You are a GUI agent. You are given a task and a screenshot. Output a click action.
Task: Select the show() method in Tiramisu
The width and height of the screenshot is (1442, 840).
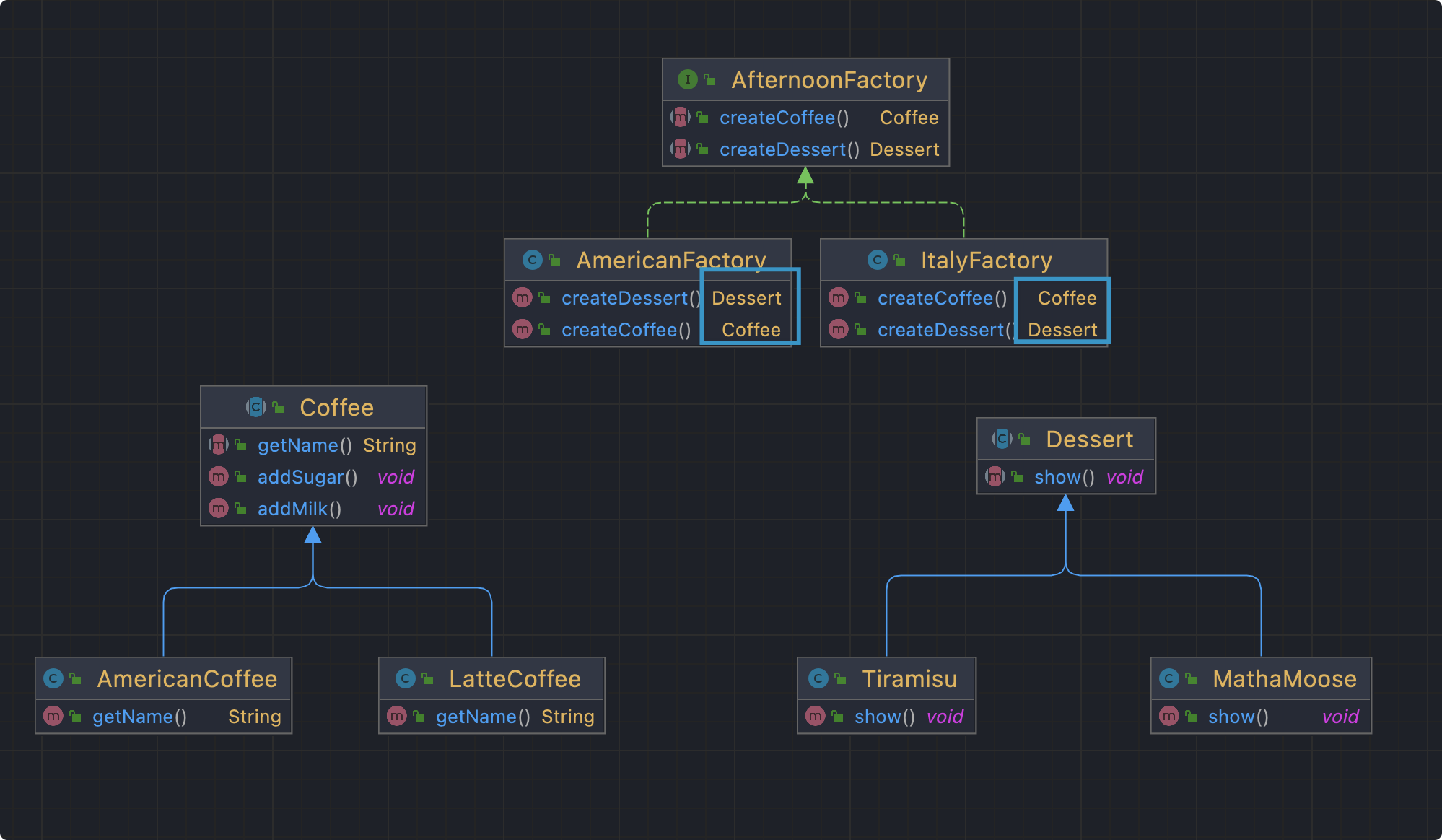884,717
